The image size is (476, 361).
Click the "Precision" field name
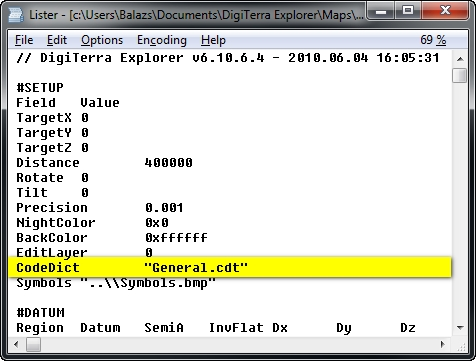52,208
